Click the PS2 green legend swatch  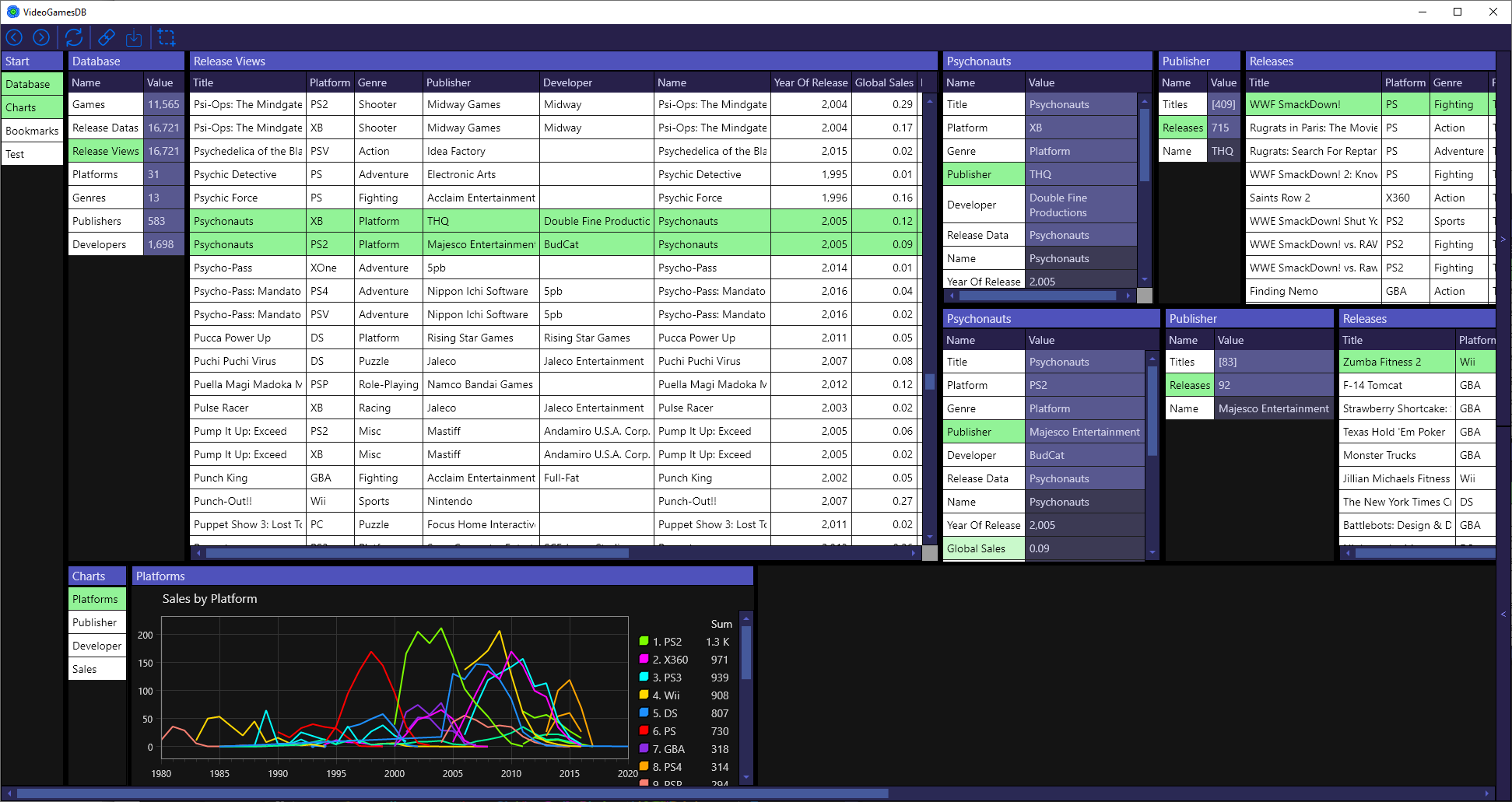pyautogui.click(x=644, y=641)
